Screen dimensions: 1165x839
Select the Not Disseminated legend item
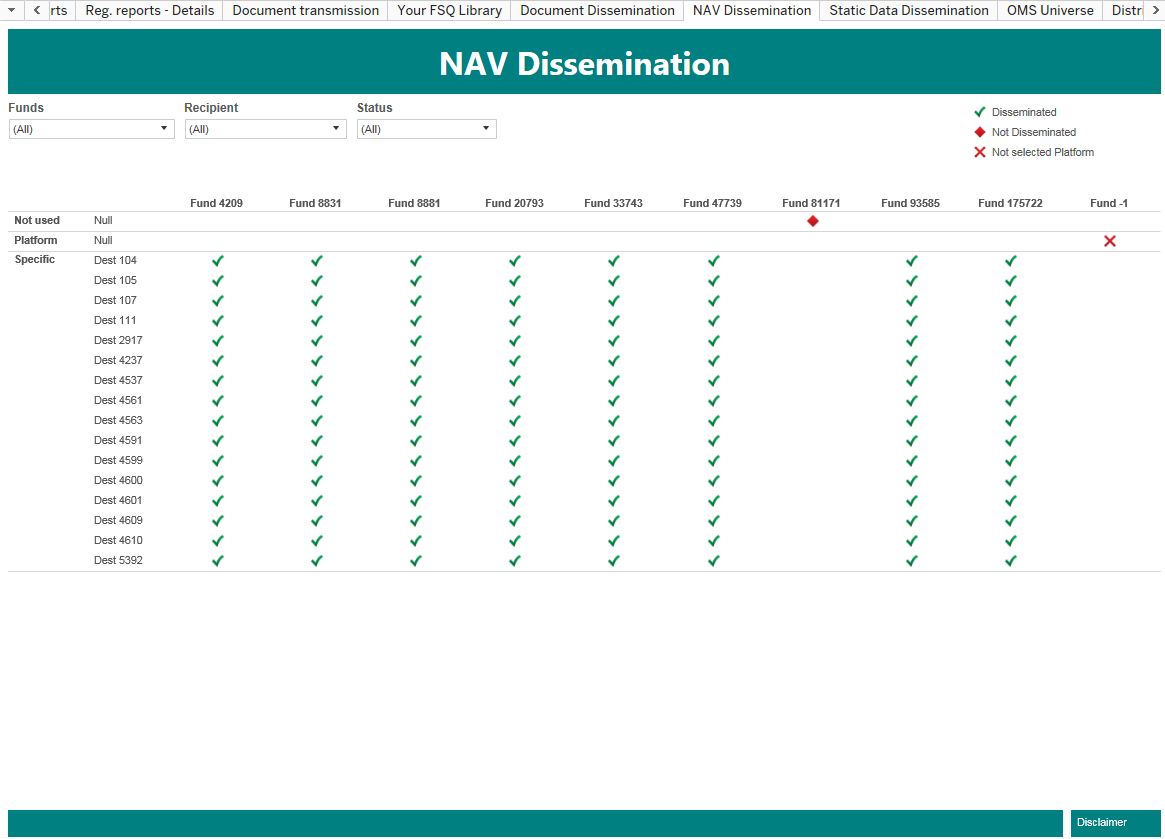coord(1033,133)
